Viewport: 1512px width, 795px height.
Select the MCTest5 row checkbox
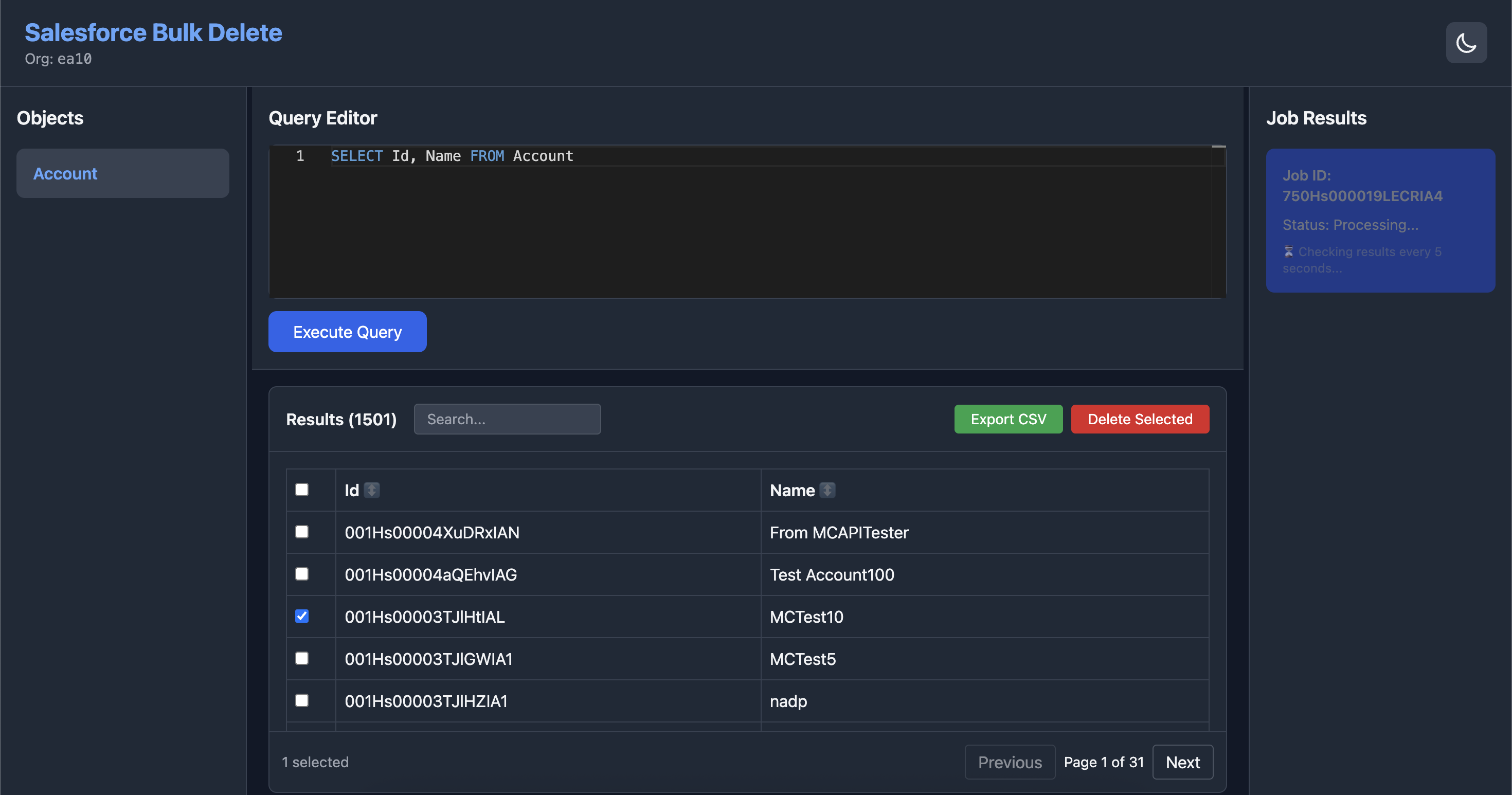click(302, 658)
